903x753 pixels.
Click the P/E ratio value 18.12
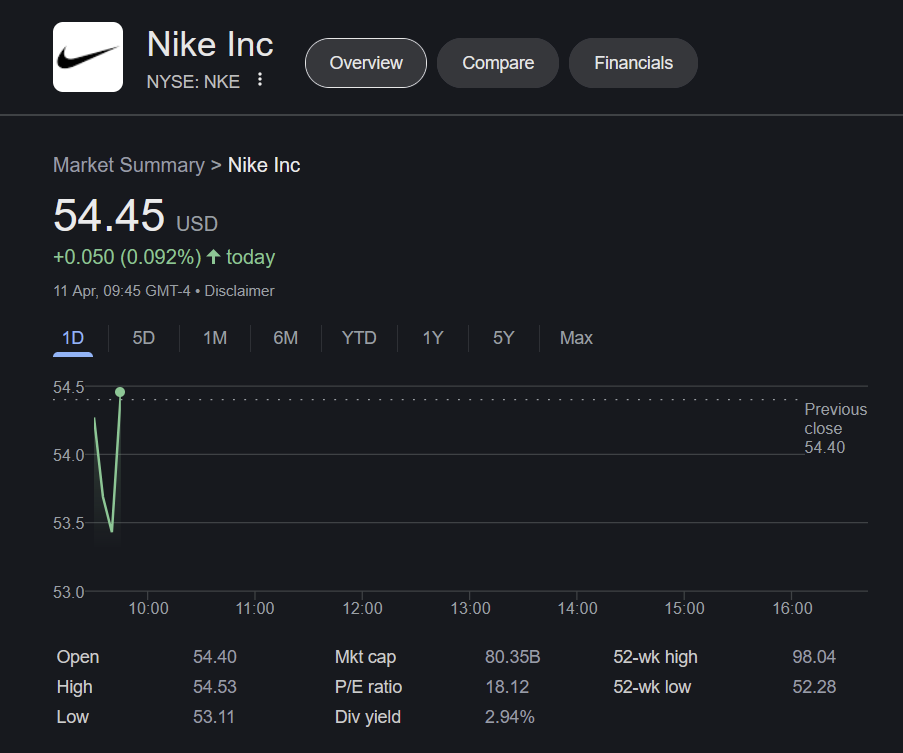click(x=507, y=687)
